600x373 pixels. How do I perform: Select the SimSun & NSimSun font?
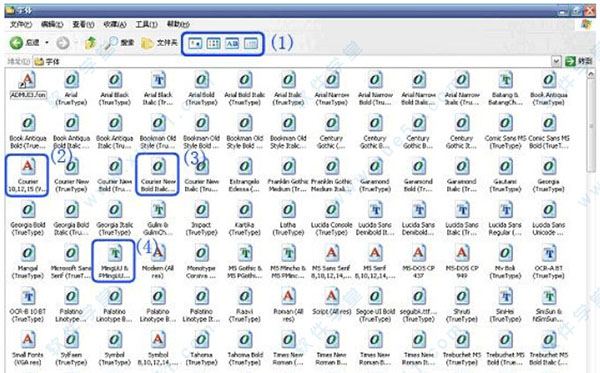(x=549, y=305)
